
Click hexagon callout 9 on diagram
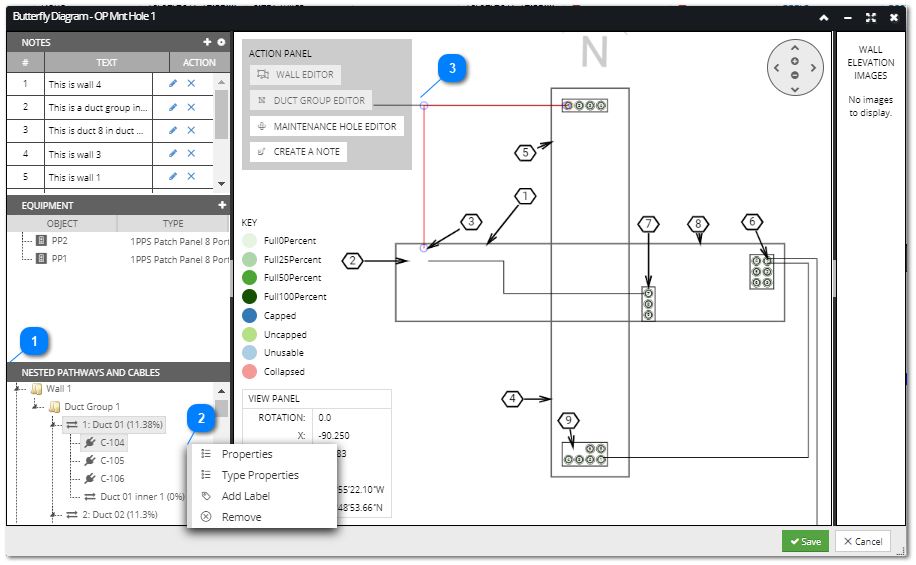pos(568,420)
